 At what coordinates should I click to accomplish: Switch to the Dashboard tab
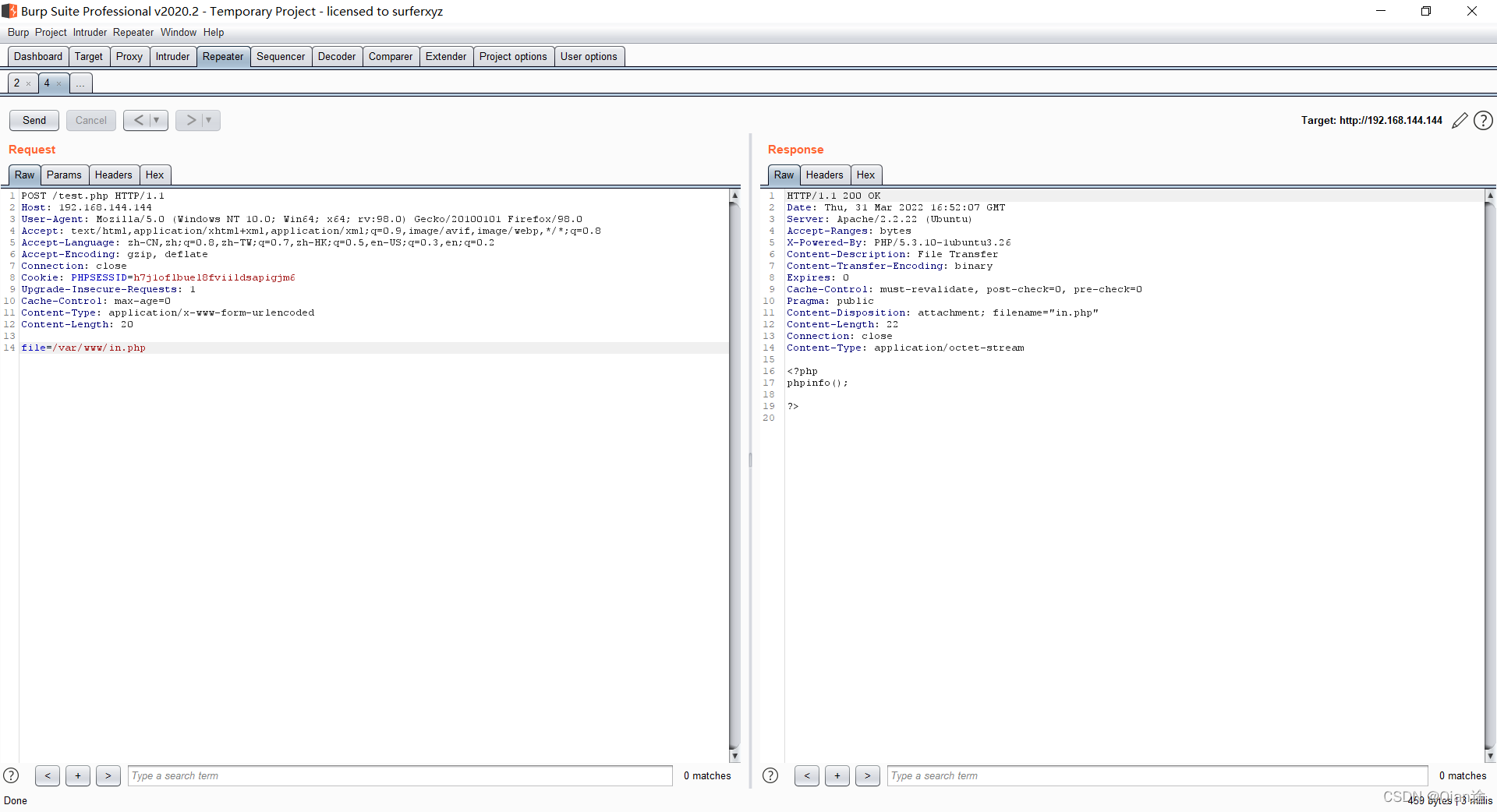[38, 56]
